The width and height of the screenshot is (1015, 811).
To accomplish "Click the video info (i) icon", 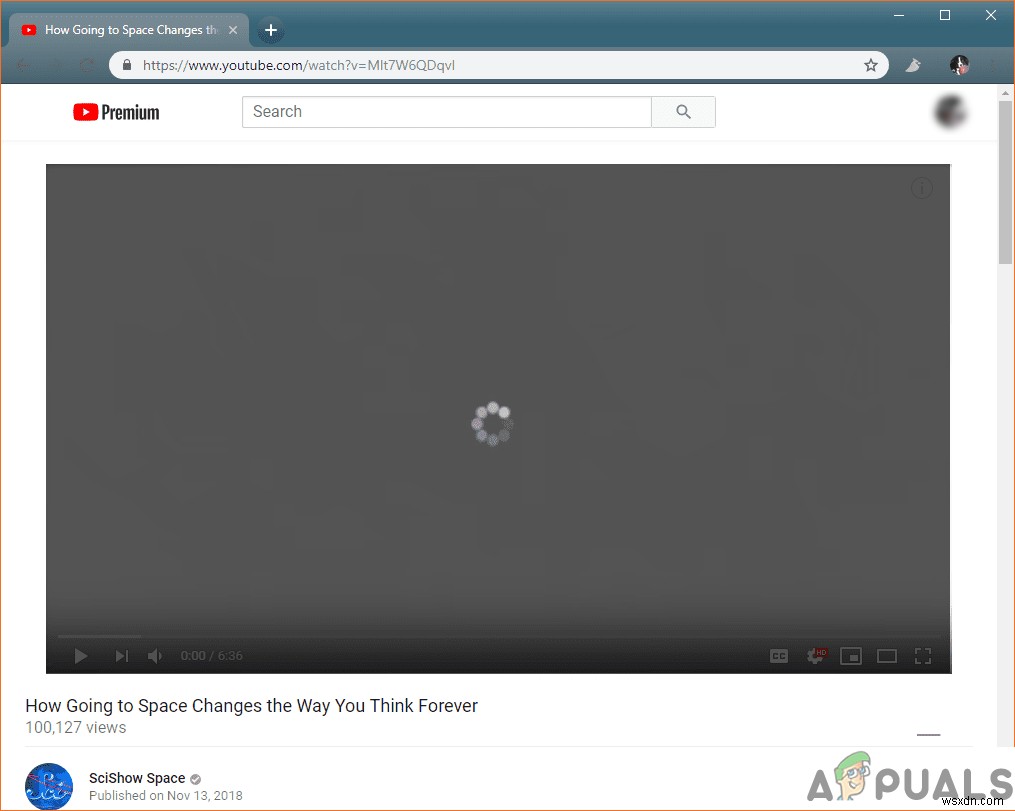I will pyautogui.click(x=921, y=188).
